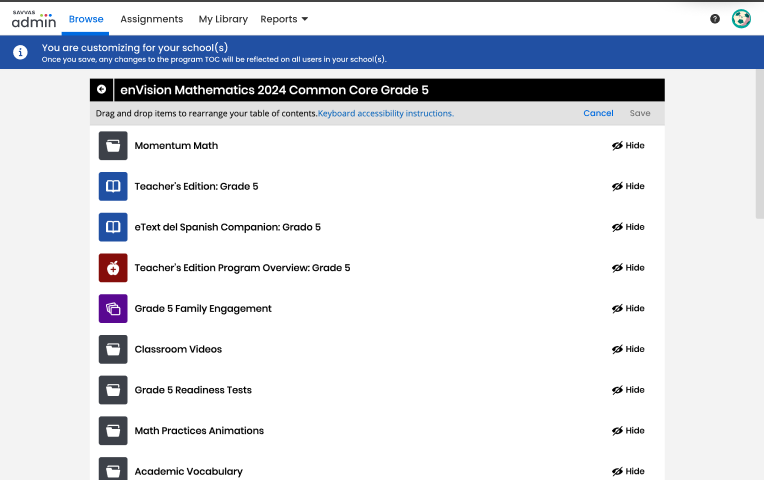Open the Reports dropdown menu
This screenshot has width=764, height=480.
pyautogui.click(x=284, y=19)
